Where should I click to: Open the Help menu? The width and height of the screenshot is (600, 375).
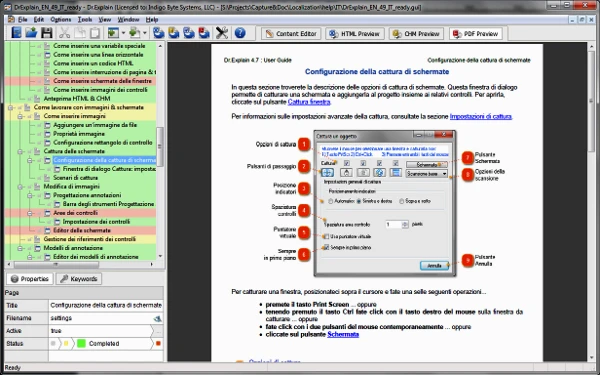click(x=152, y=20)
